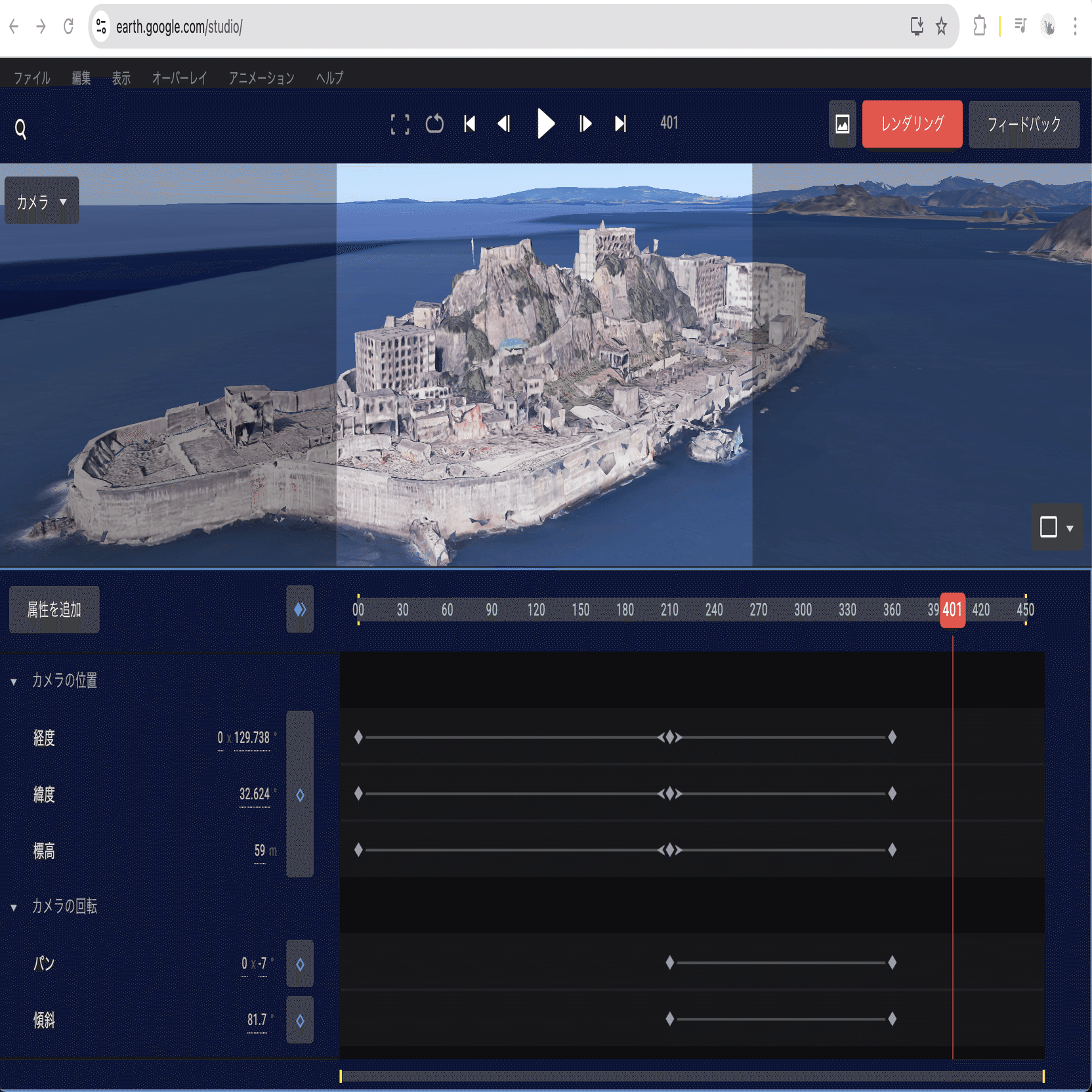The width and height of the screenshot is (1092, 1092).
Task: Jump to the last frame
Action: [620, 124]
